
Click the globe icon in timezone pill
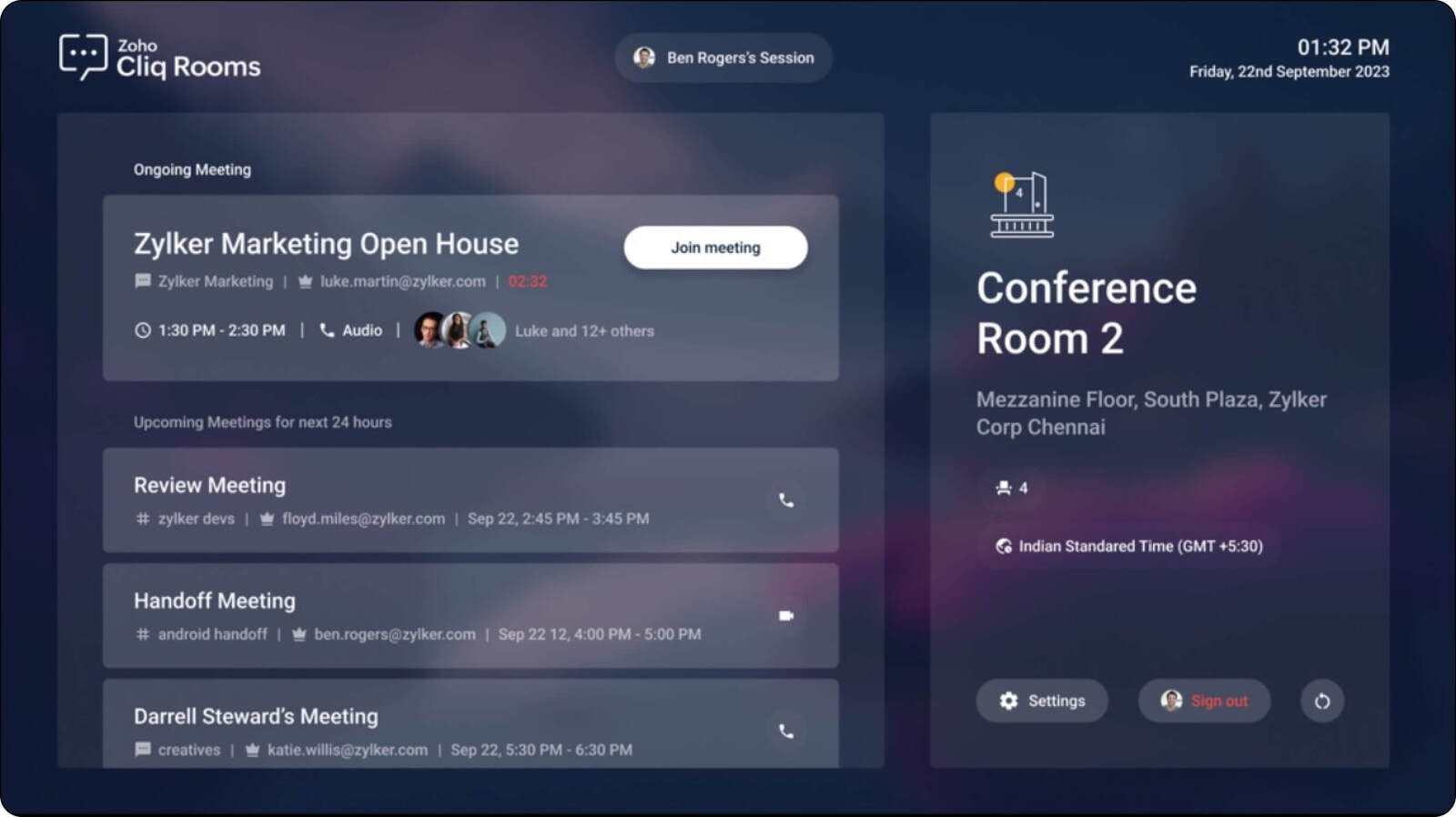[1004, 546]
